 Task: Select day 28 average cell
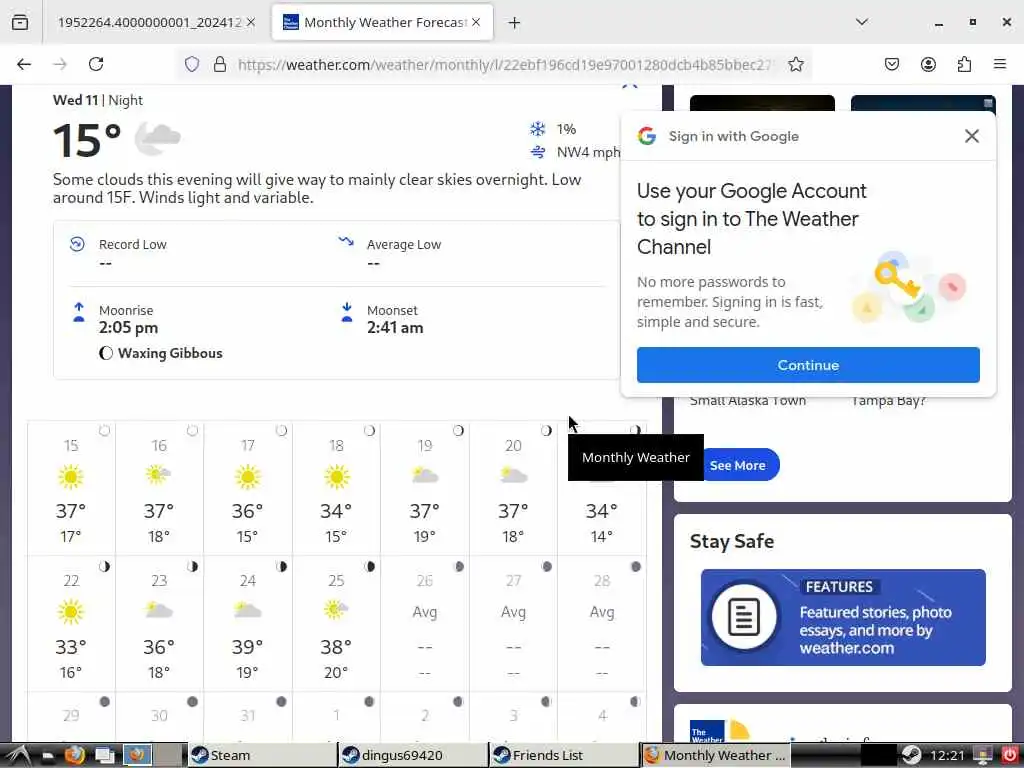coord(601,624)
